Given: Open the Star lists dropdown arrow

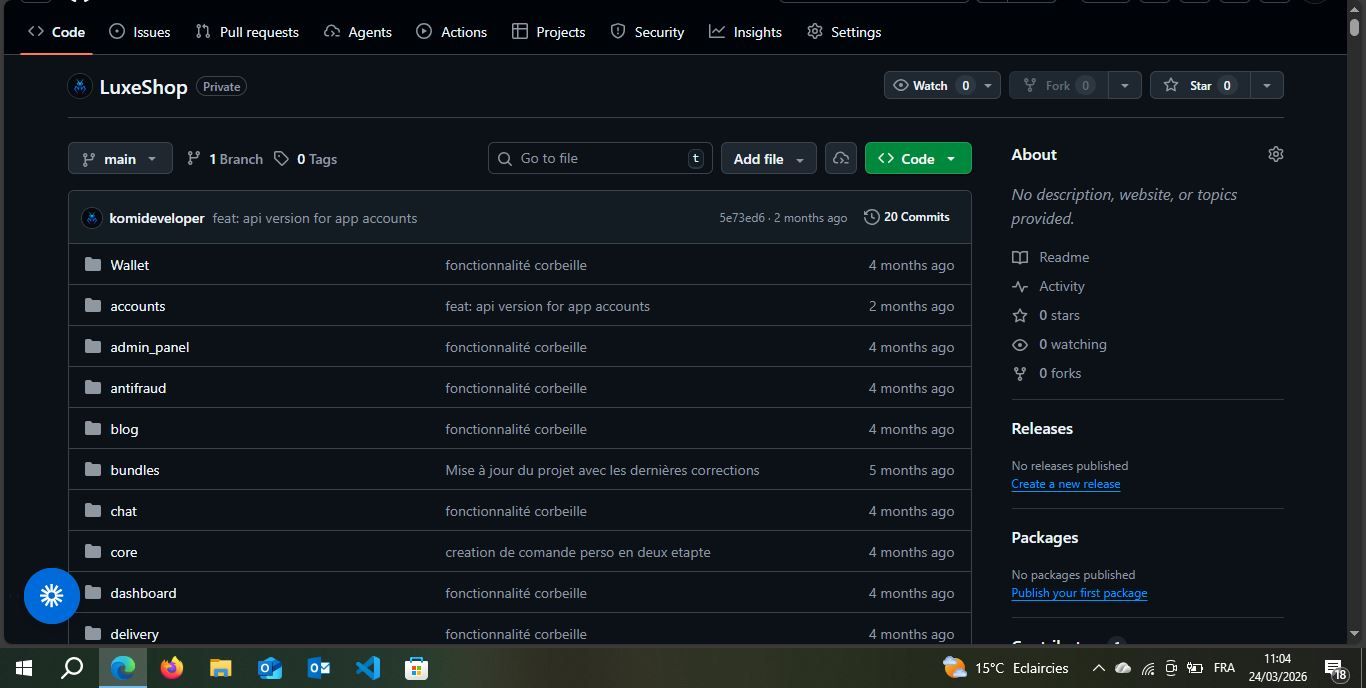Looking at the screenshot, I should tap(1266, 86).
